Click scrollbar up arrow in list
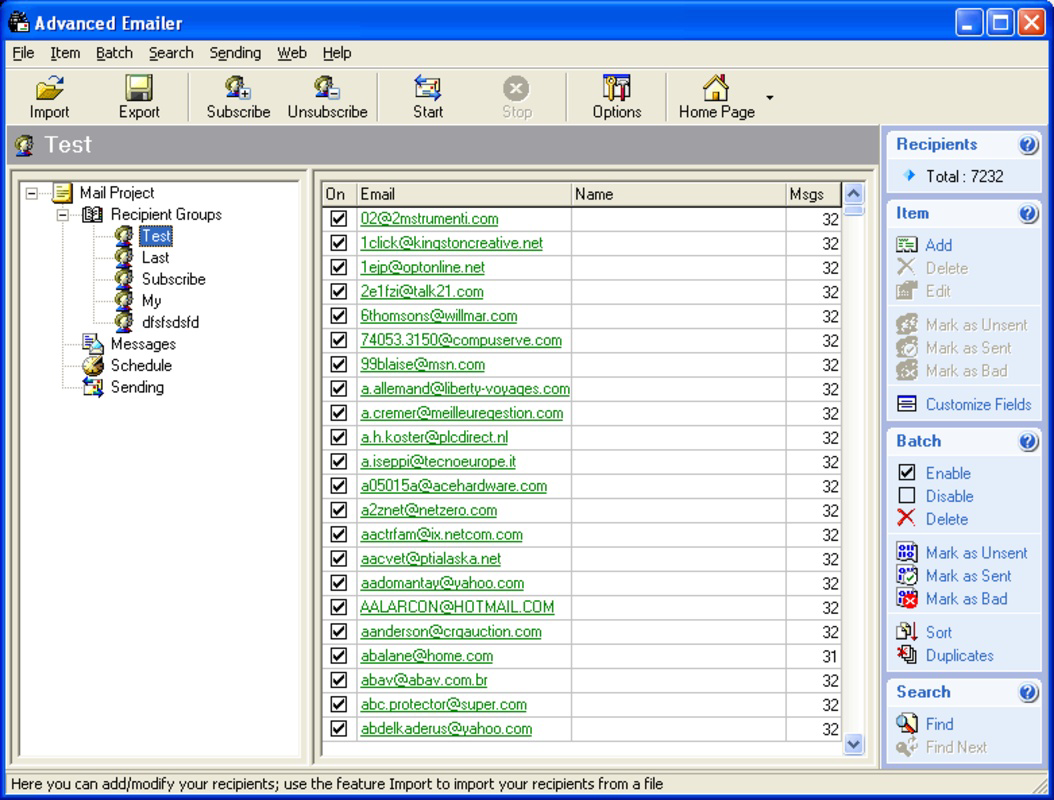The image size is (1054, 800). point(854,194)
